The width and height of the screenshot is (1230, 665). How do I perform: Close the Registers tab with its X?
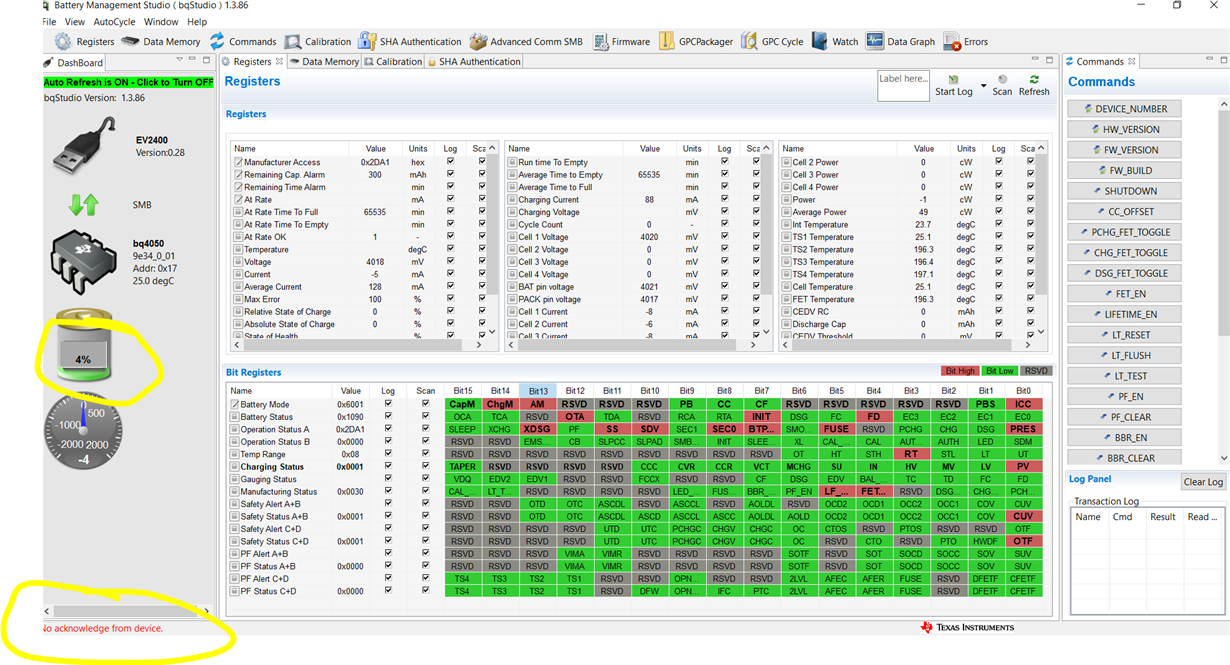point(279,62)
